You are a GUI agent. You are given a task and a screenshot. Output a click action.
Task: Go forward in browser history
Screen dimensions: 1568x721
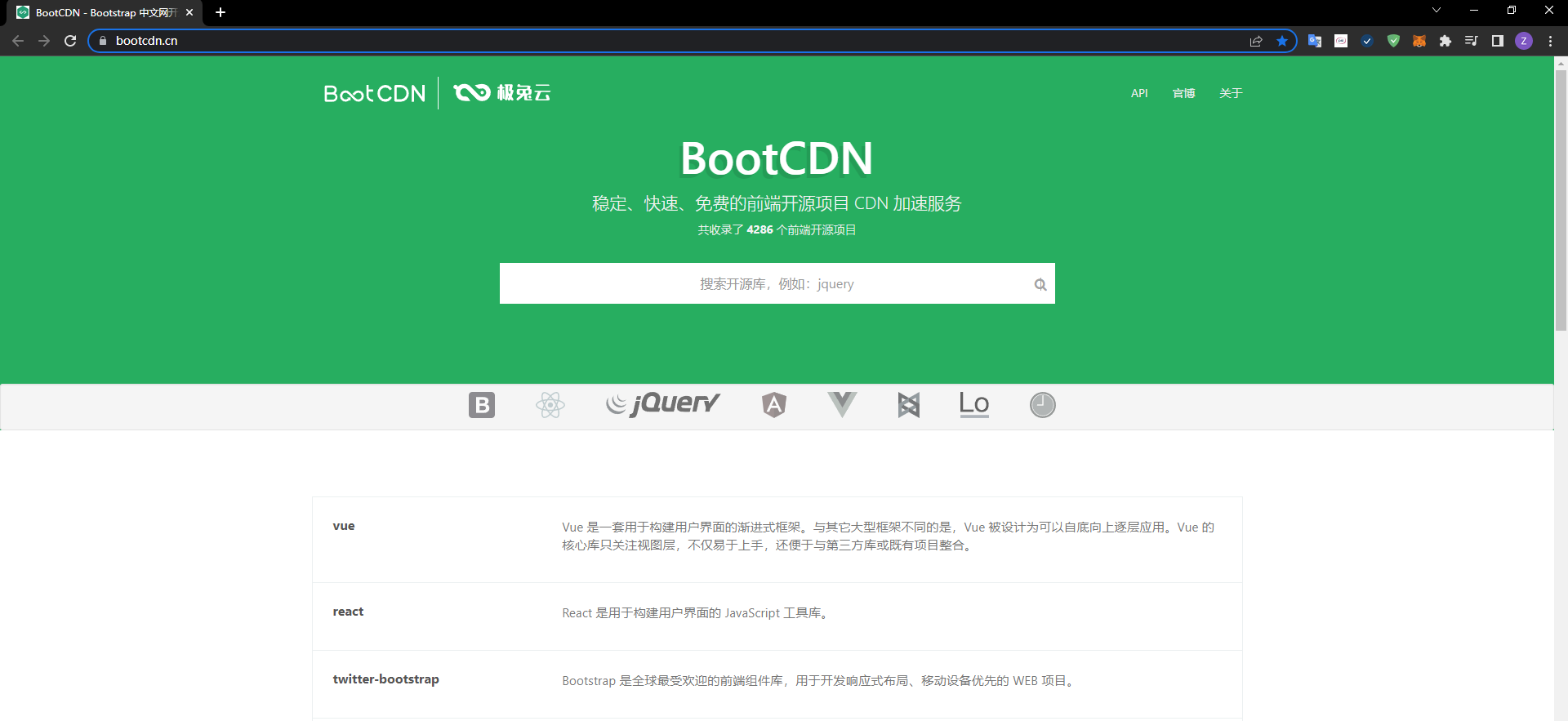coord(44,41)
